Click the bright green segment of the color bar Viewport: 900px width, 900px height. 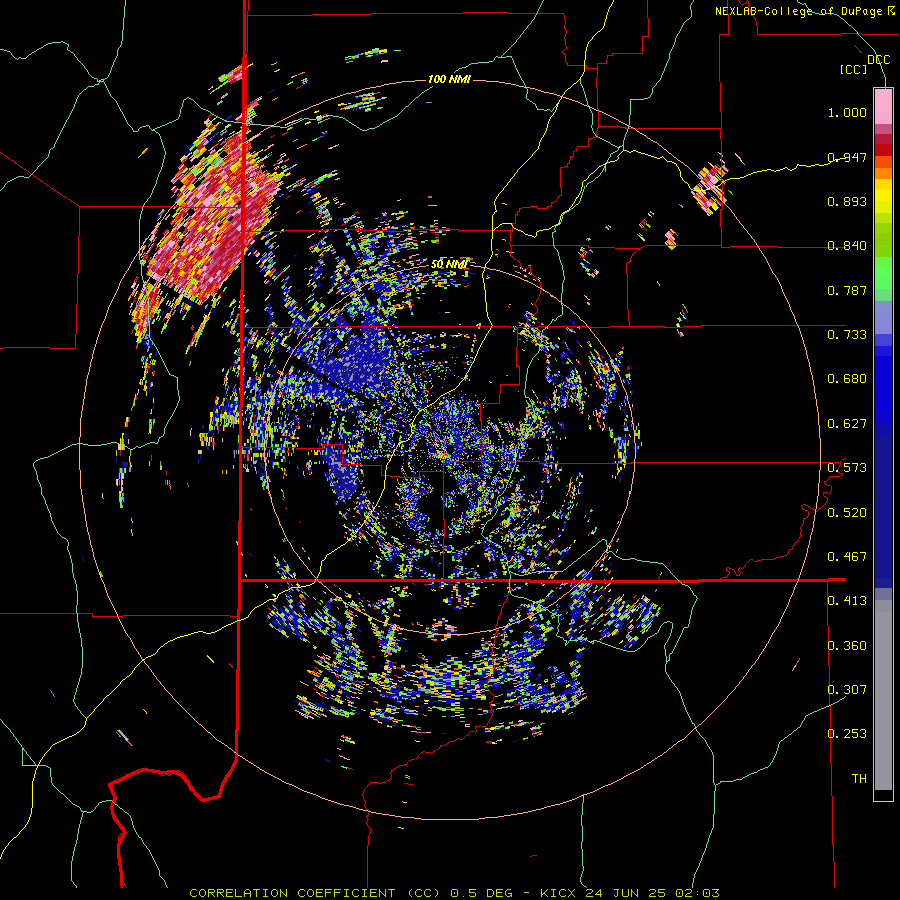pos(883,273)
